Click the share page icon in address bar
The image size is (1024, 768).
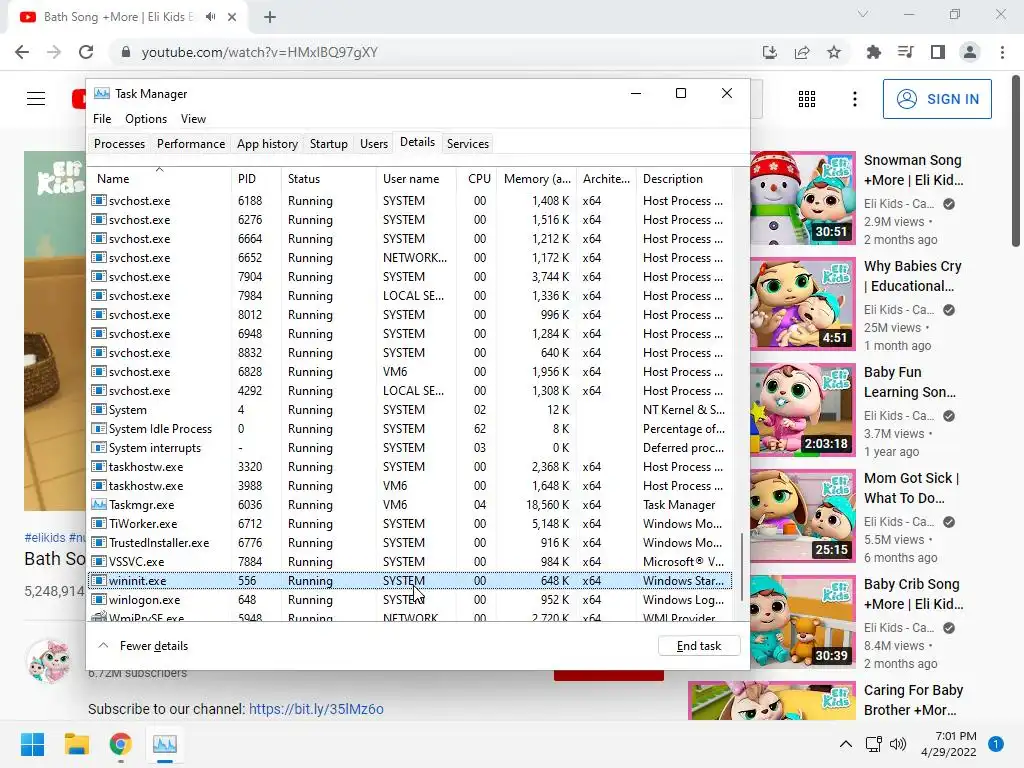[802, 52]
